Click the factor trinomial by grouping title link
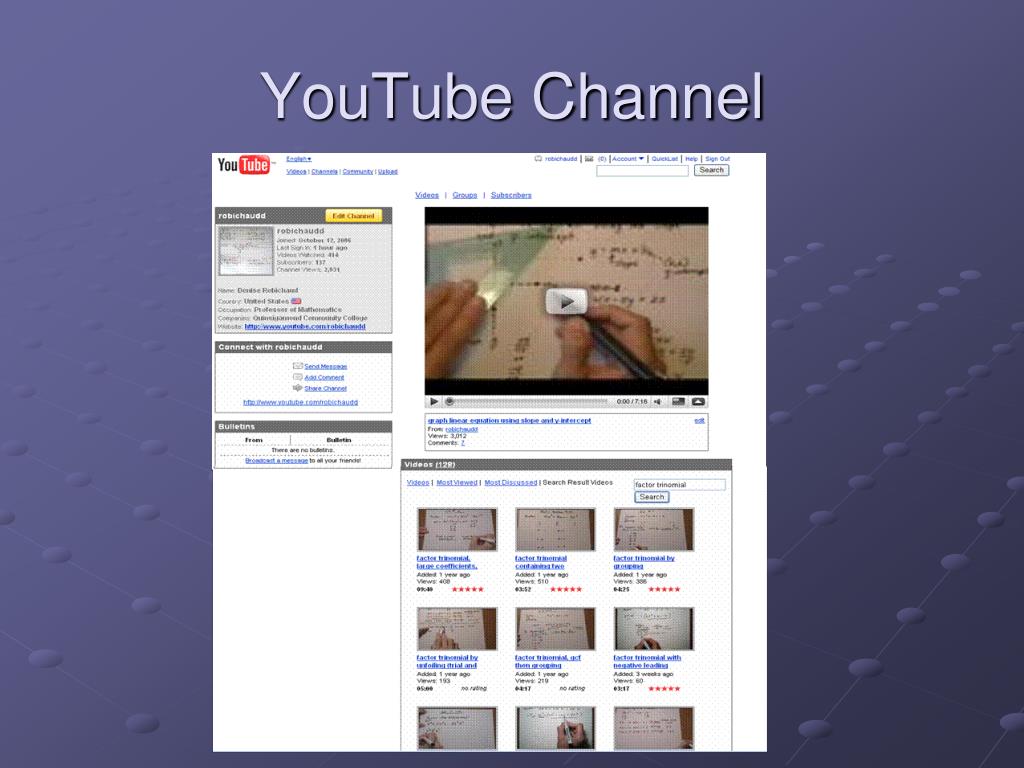The width and height of the screenshot is (1024, 768). coord(644,562)
